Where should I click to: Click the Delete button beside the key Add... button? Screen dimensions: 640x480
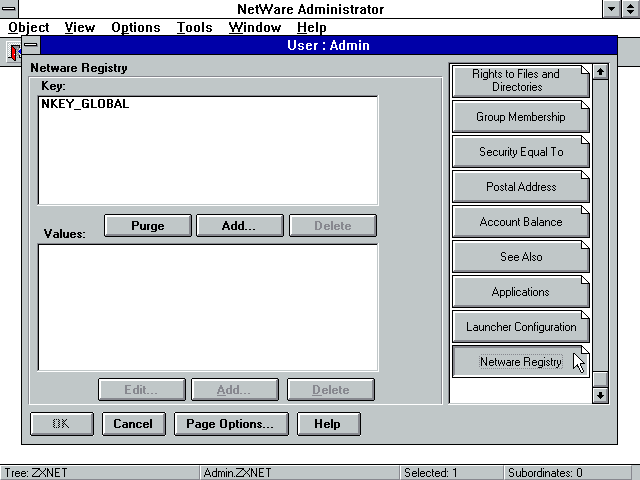tap(333, 226)
